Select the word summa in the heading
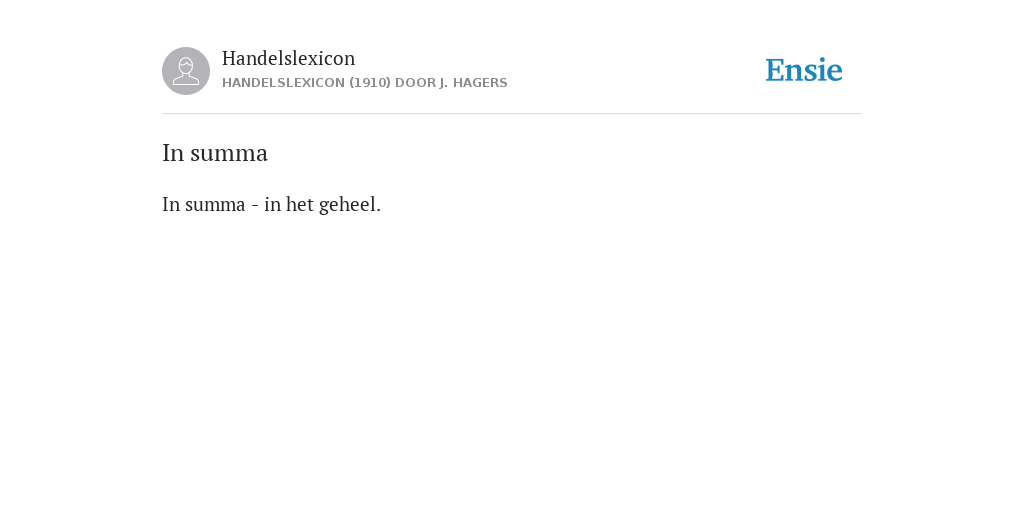This screenshot has height=512, width=1024. pyautogui.click(x=229, y=155)
